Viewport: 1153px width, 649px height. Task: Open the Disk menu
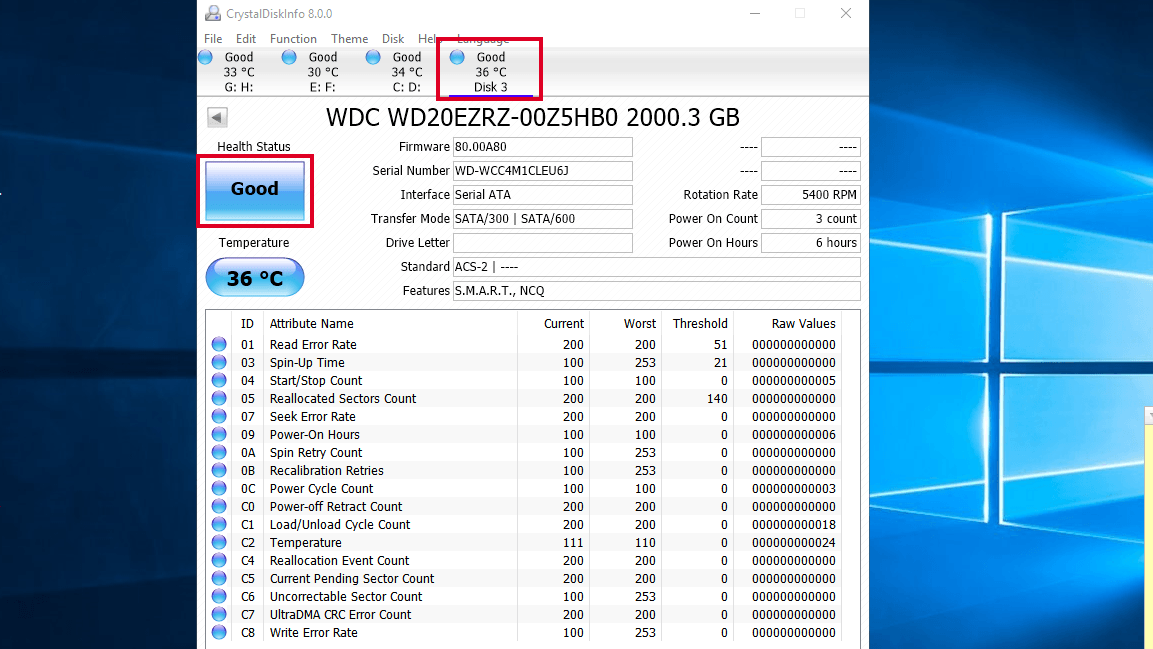click(x=393, y=38)
